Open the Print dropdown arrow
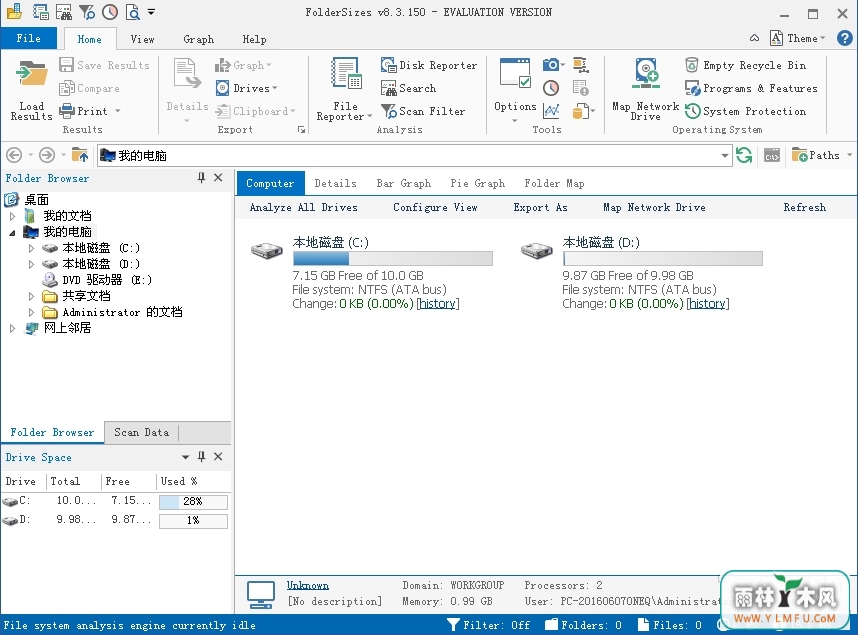The height and width of the screenshot is (635, 858). 118,111
